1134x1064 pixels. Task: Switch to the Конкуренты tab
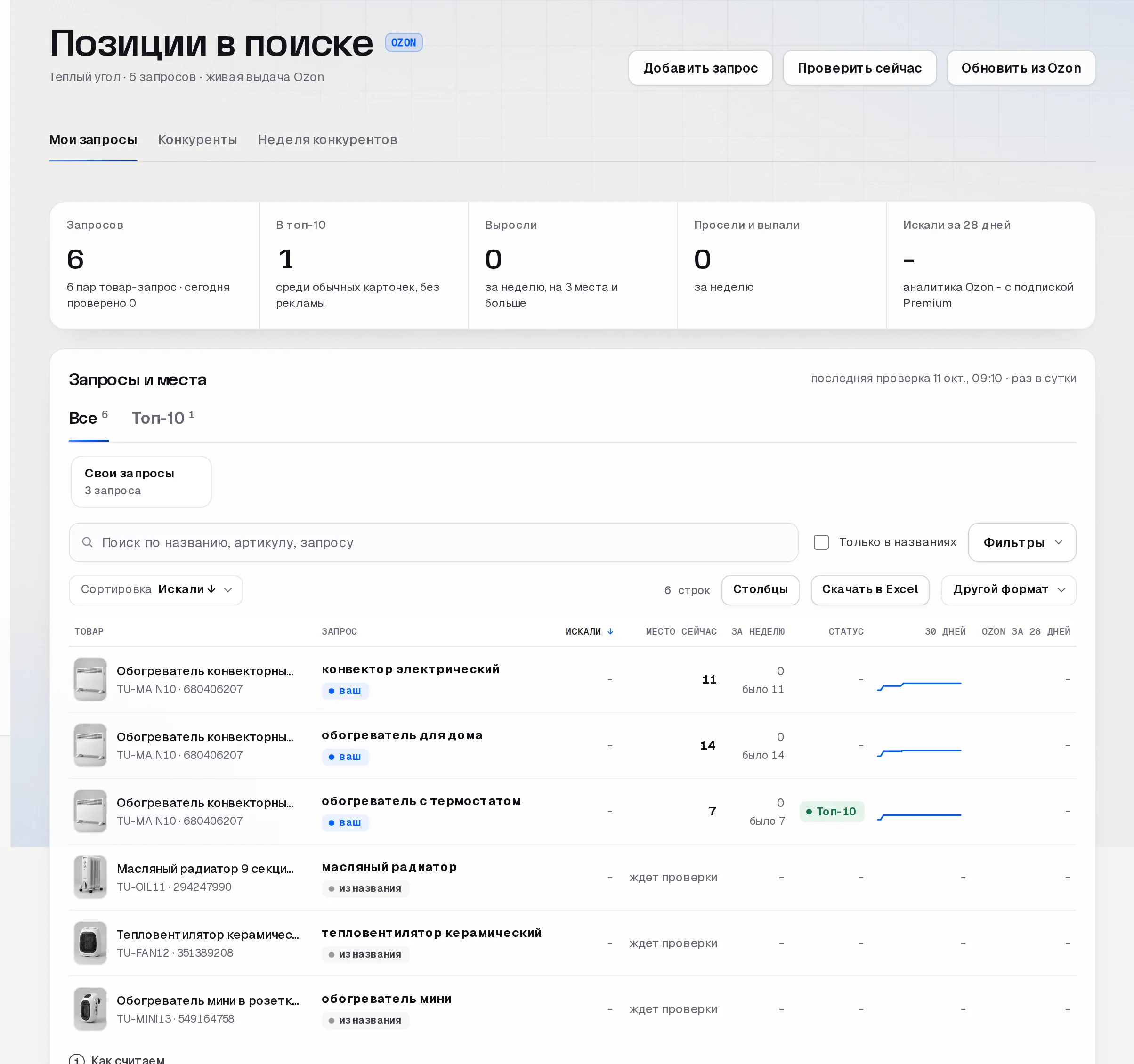[197, 140]
